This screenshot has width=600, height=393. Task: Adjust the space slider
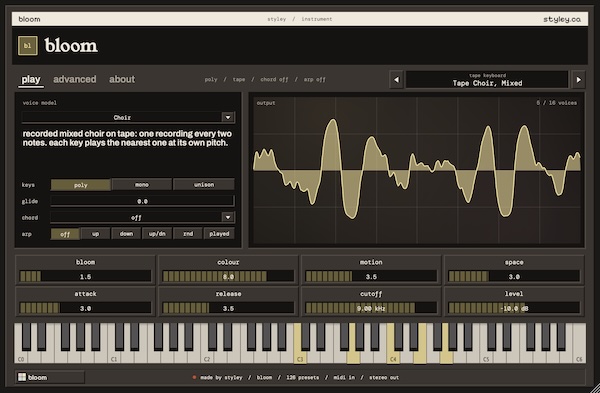click(x=514, y=276)
